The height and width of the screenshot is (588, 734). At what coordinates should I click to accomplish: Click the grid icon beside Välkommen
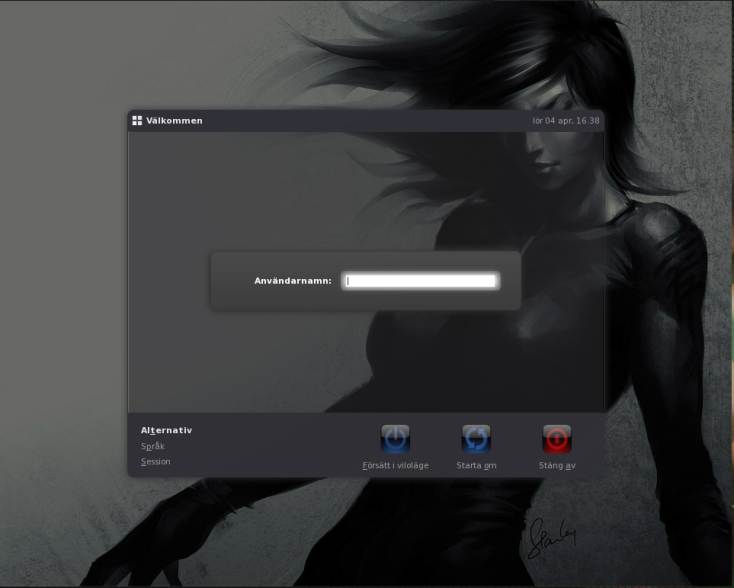point(137,121)
